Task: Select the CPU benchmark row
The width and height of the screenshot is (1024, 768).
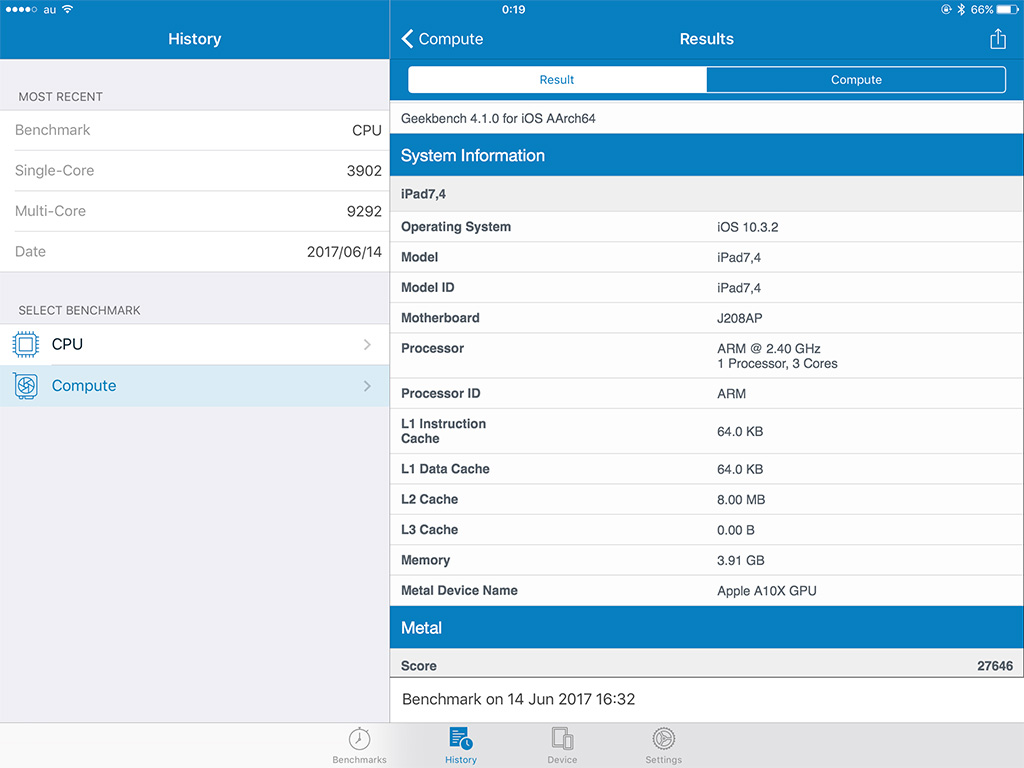Action: pyautogui.click(x=195, y=344)
